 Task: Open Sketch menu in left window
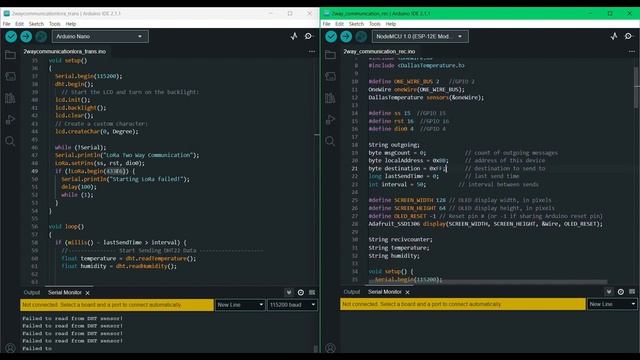(x=36, y=24)
